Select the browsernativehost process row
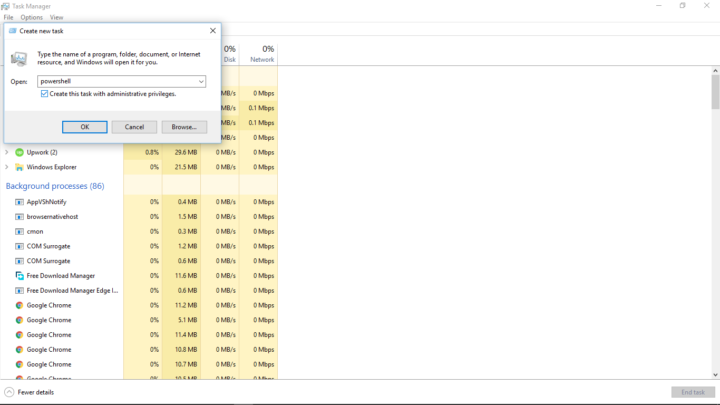Viewport: 720px width, 405px height. pos(139,217)
